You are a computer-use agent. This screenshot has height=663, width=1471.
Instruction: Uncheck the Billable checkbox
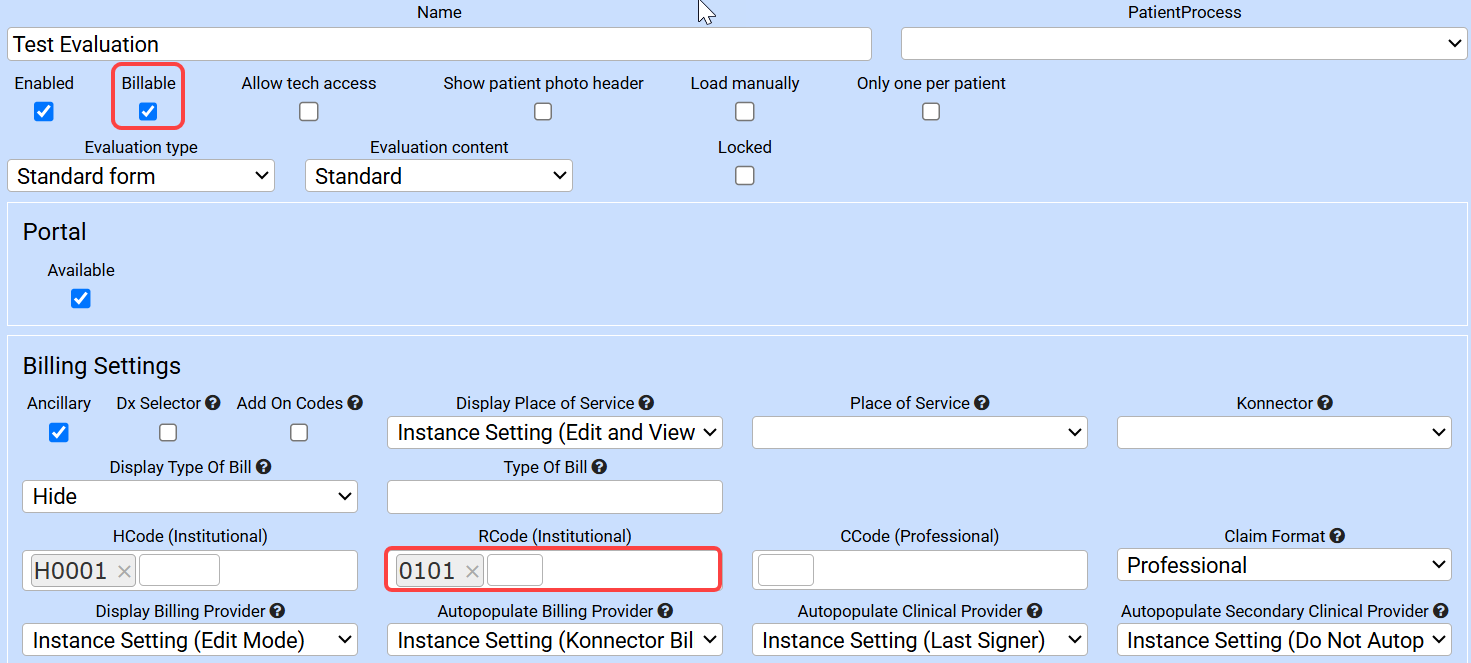tap(148, 111)
